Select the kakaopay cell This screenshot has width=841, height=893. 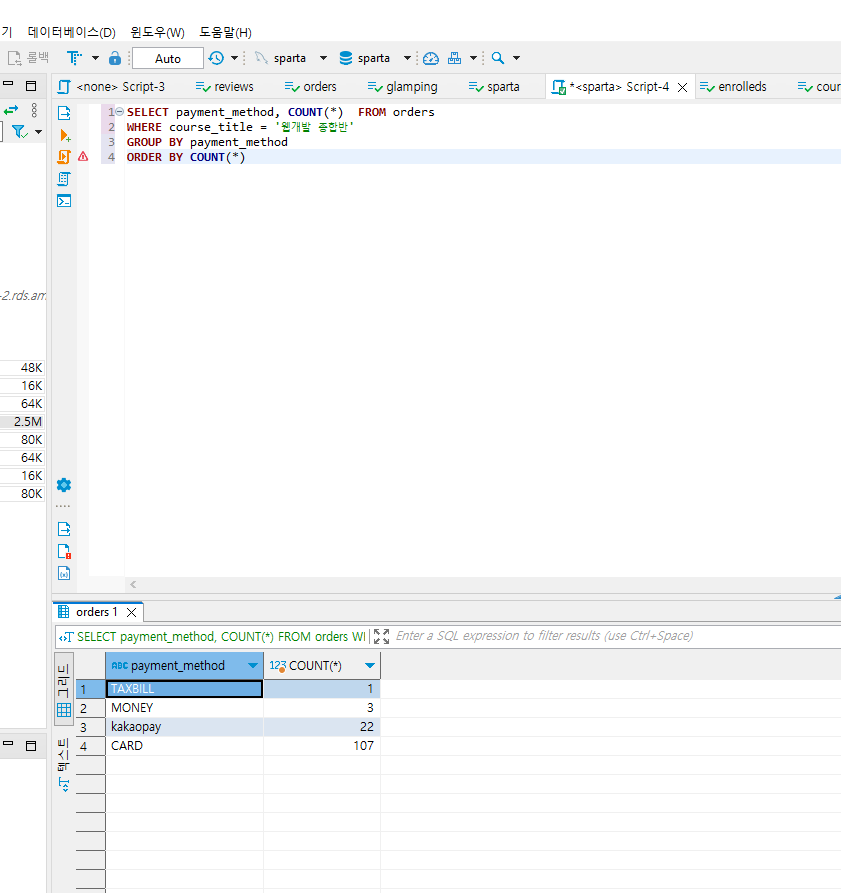(184, 727)
